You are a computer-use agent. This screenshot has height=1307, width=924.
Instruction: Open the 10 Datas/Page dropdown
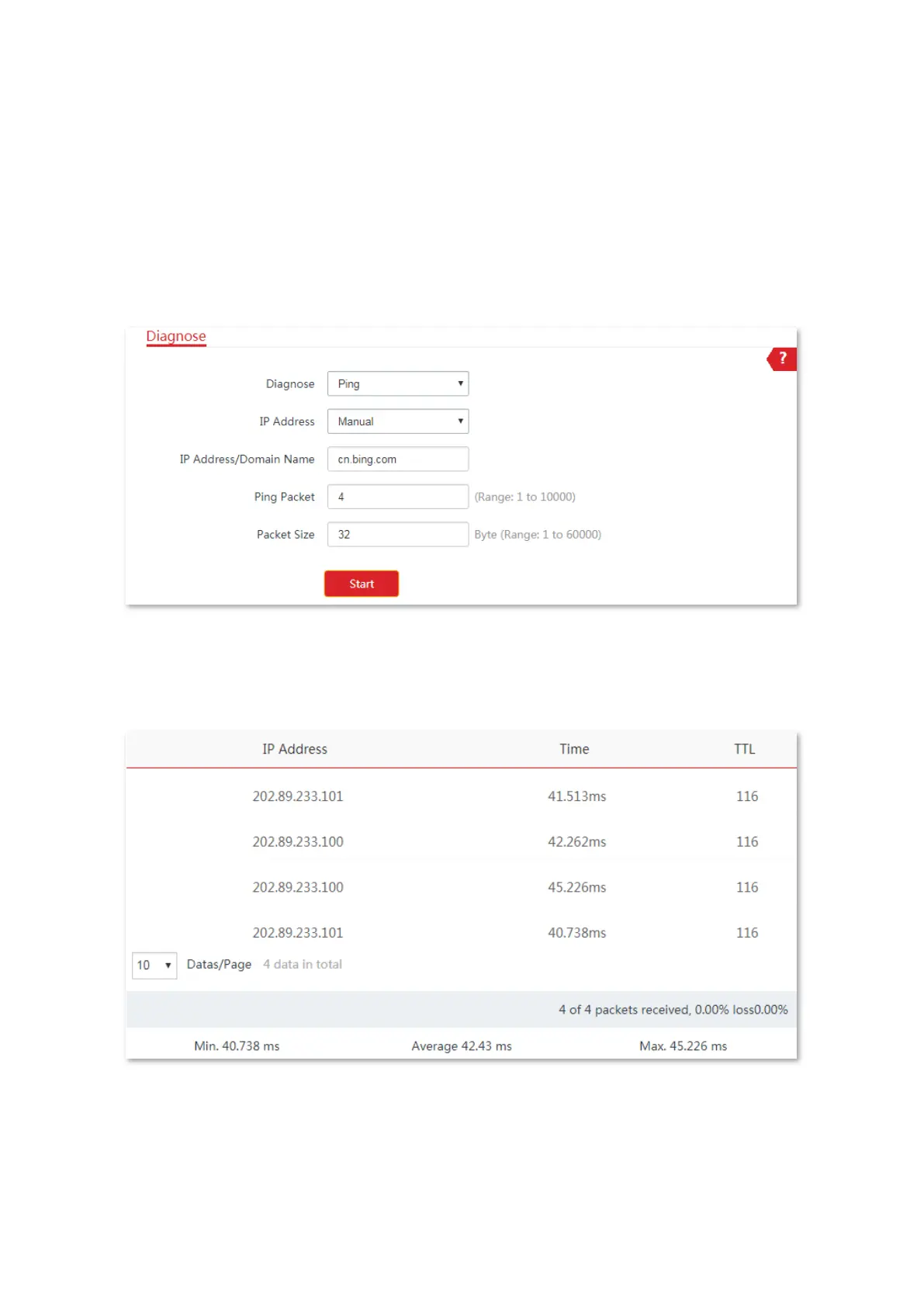pyautogui.click(x=154, y=966)
